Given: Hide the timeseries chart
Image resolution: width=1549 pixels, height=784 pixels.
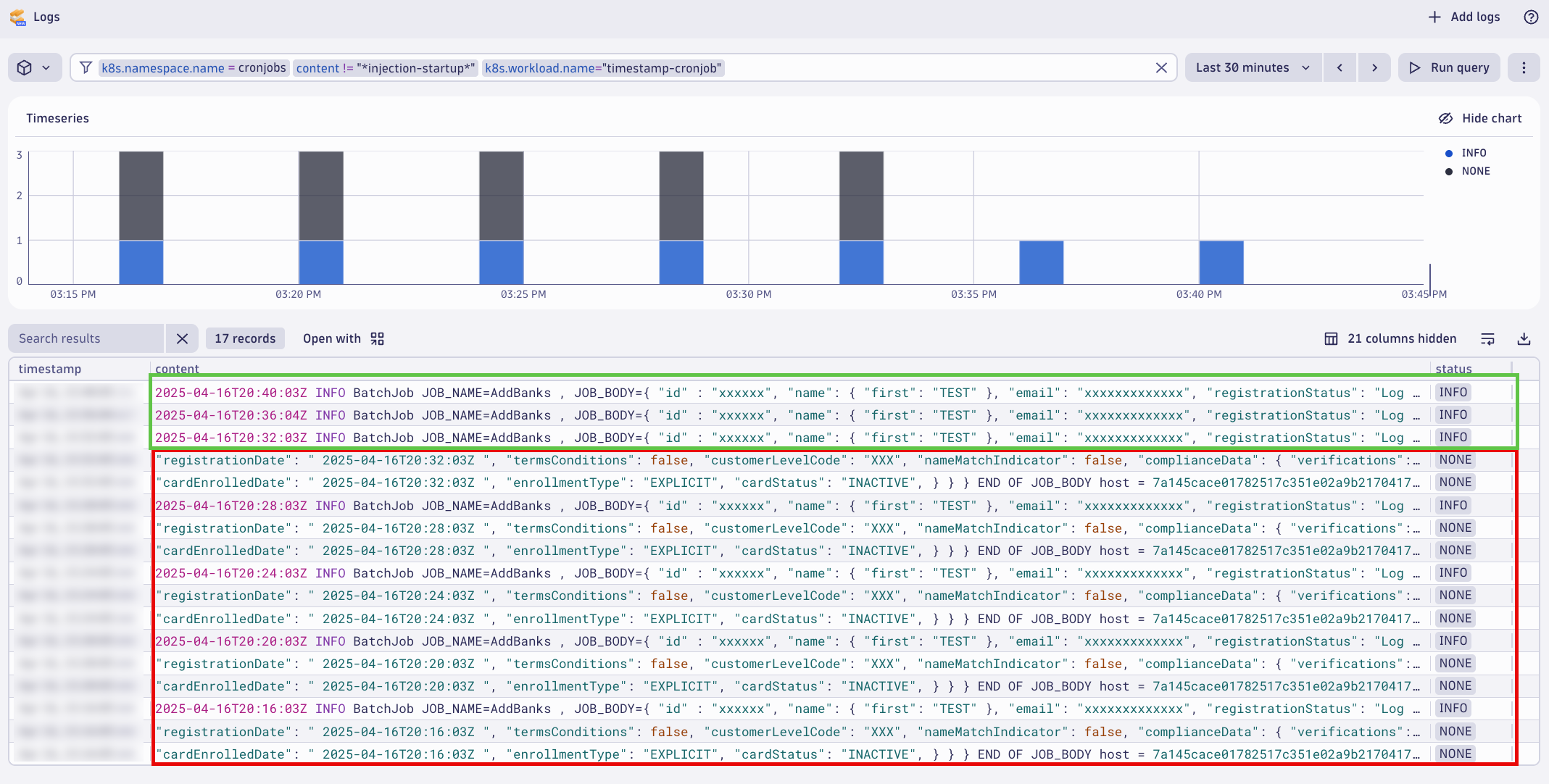Looking at the screenshot, I should 1480,118.
